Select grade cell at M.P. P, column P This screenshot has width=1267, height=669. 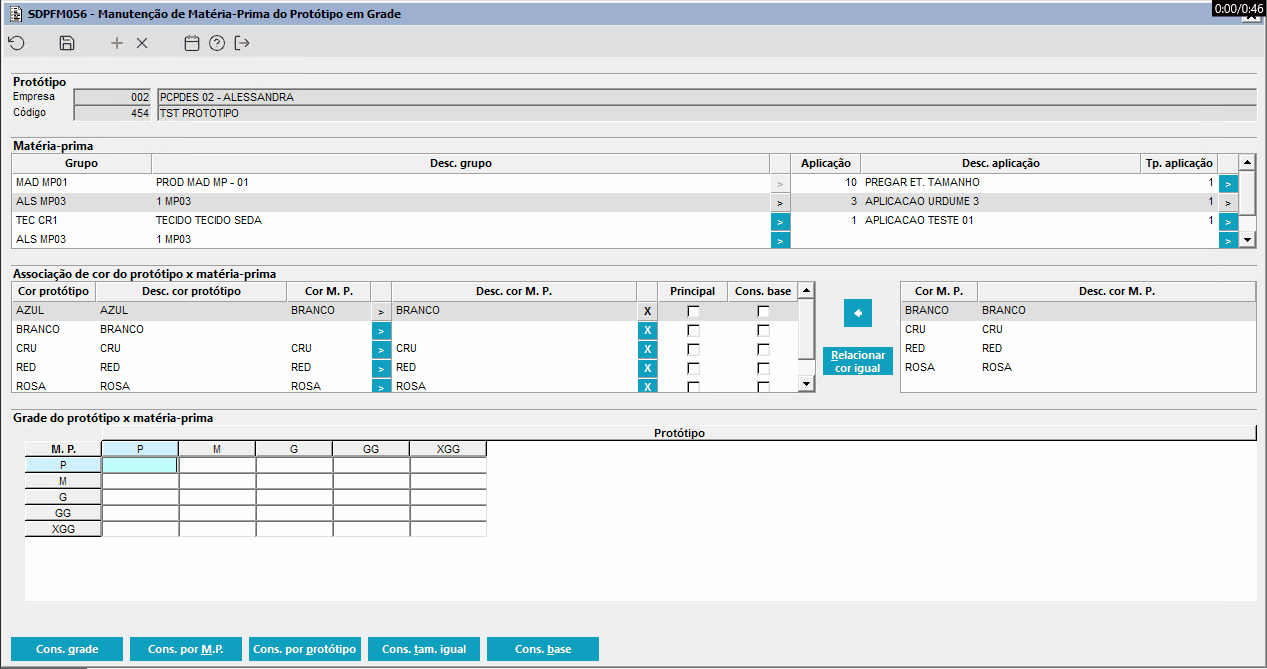(x=140, y=465)
